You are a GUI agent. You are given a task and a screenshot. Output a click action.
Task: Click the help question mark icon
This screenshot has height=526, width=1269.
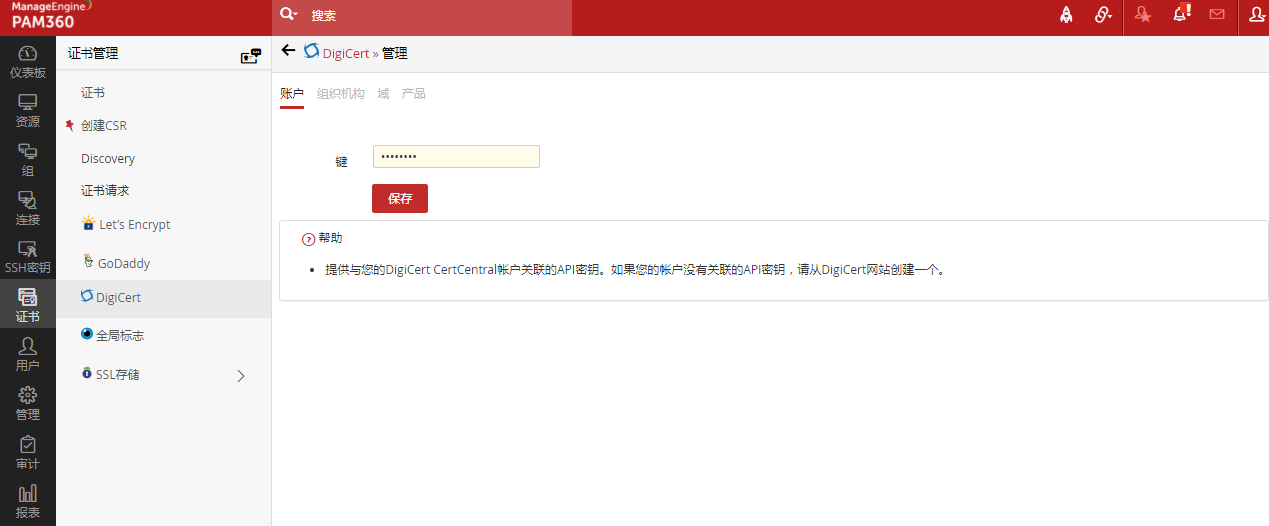[308, 240]
